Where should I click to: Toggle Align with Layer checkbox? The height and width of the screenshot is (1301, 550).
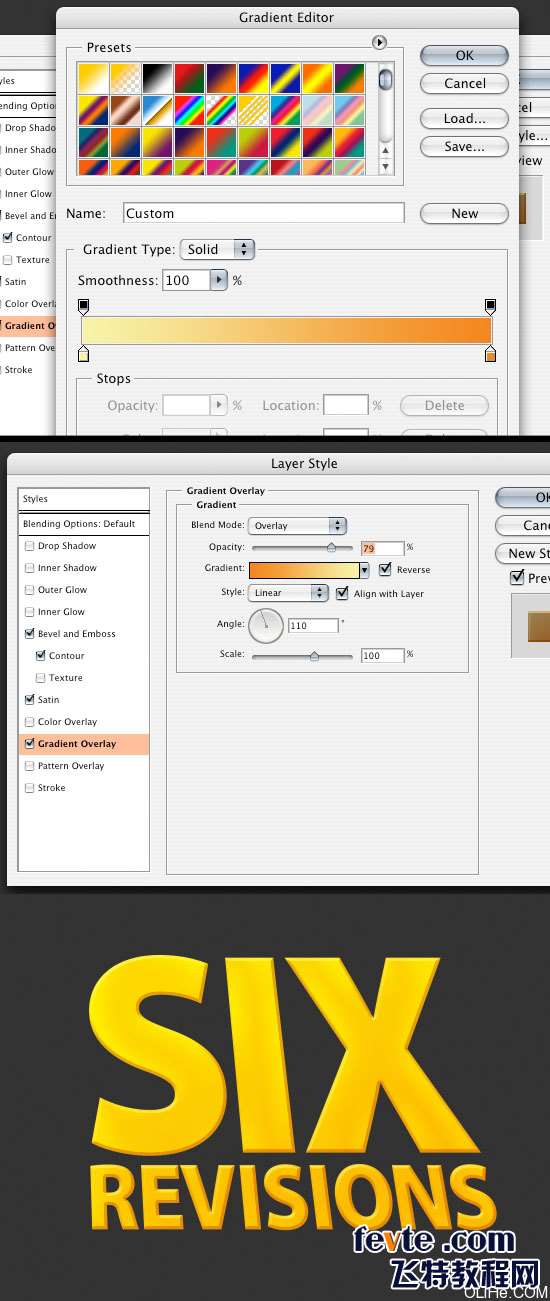point(343,593)
